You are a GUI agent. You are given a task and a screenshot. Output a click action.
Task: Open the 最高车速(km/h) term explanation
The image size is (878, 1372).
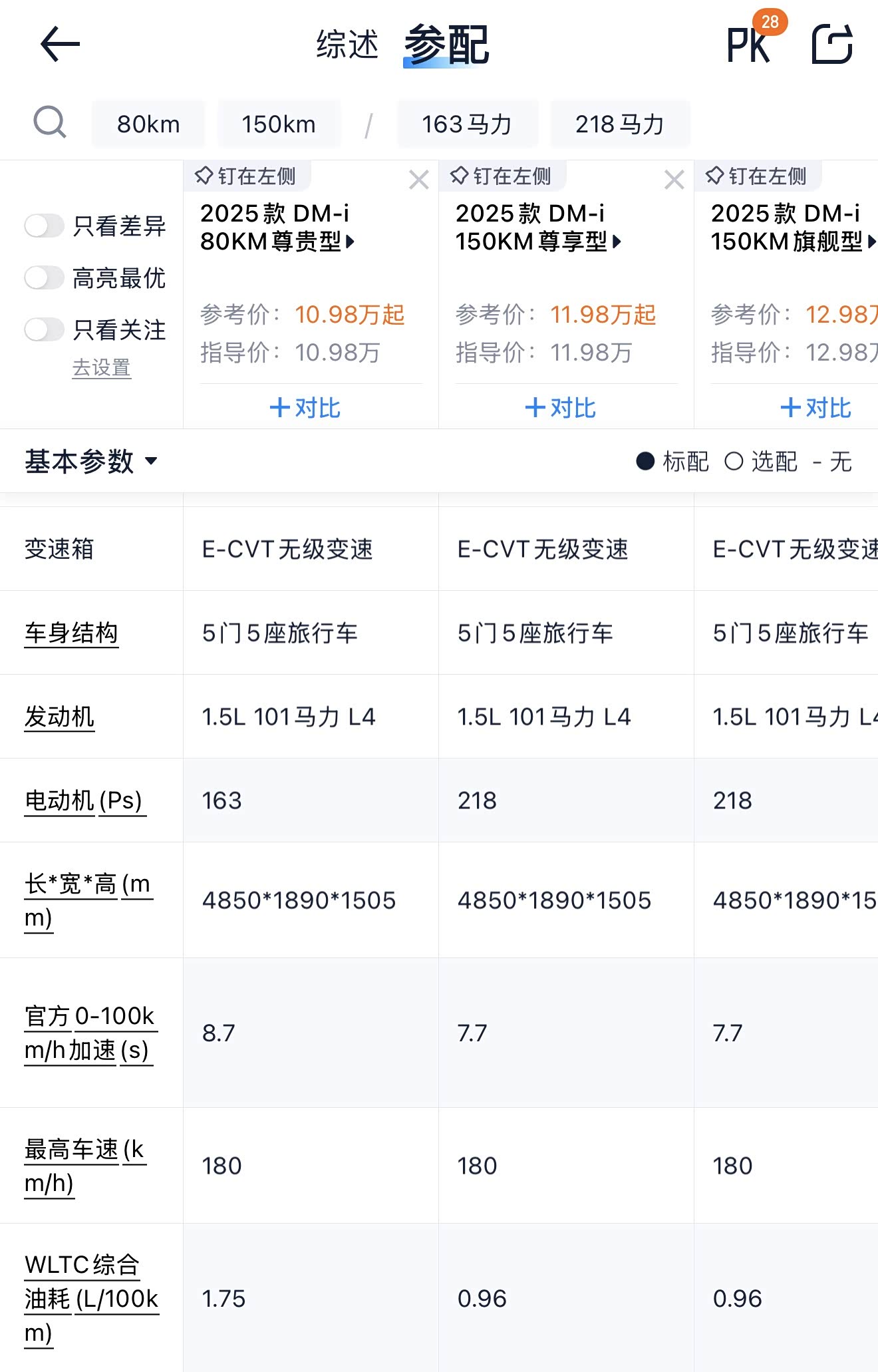click(84, 1166)
